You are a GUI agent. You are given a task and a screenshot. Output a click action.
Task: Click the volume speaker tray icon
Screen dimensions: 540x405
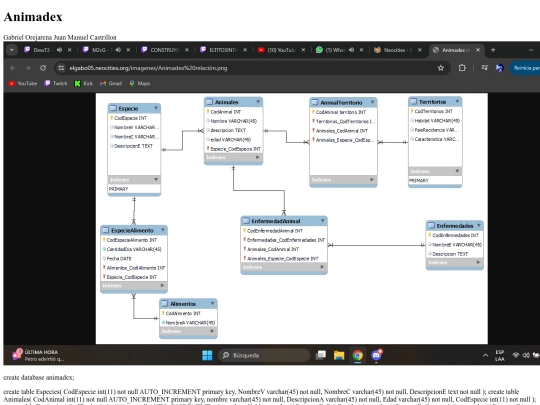pyautogui.click(x=526, y=355)
